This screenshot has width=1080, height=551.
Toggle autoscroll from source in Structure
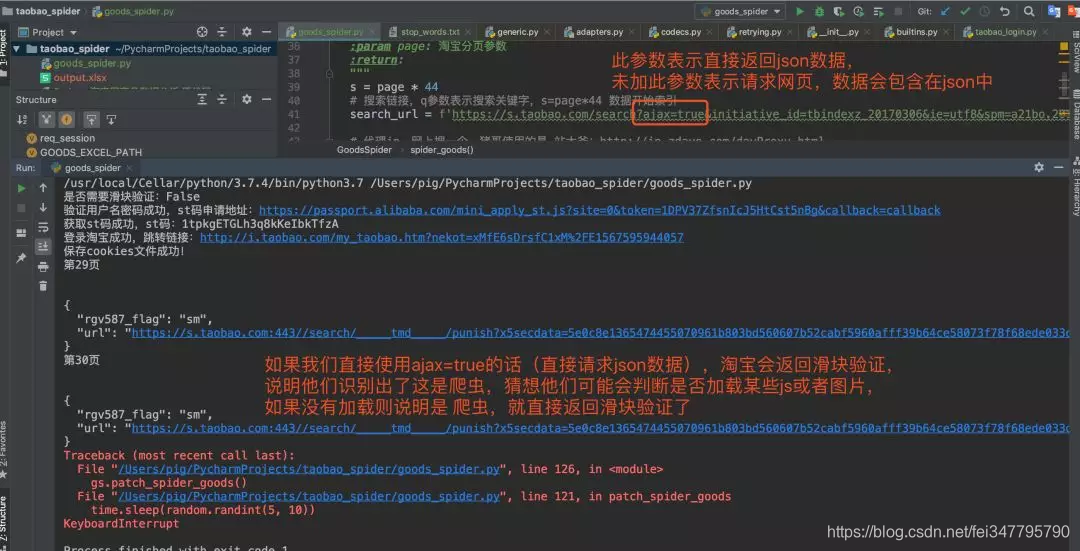point(111,120)
